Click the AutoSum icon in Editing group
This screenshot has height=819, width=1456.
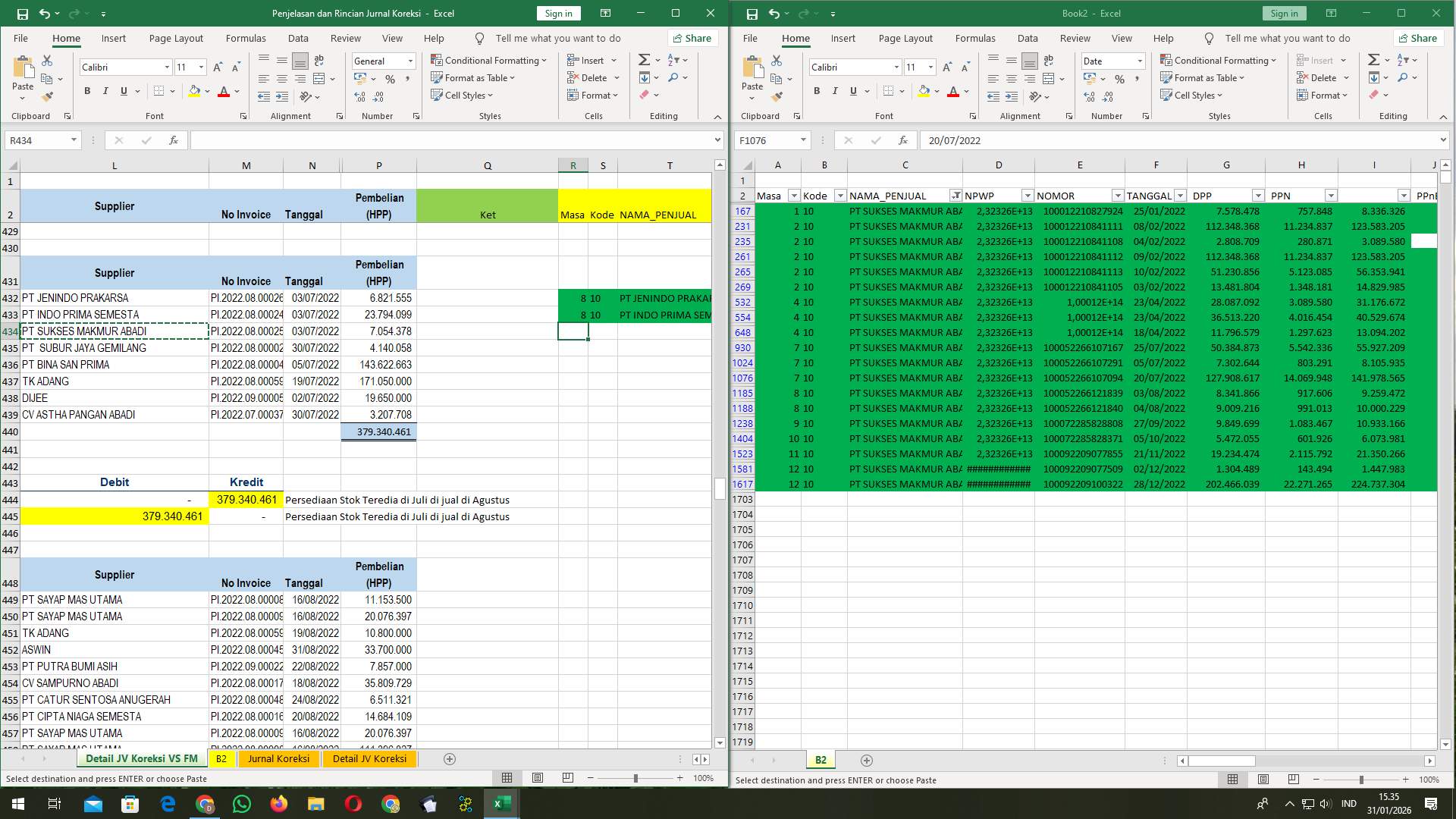point(642,58)
